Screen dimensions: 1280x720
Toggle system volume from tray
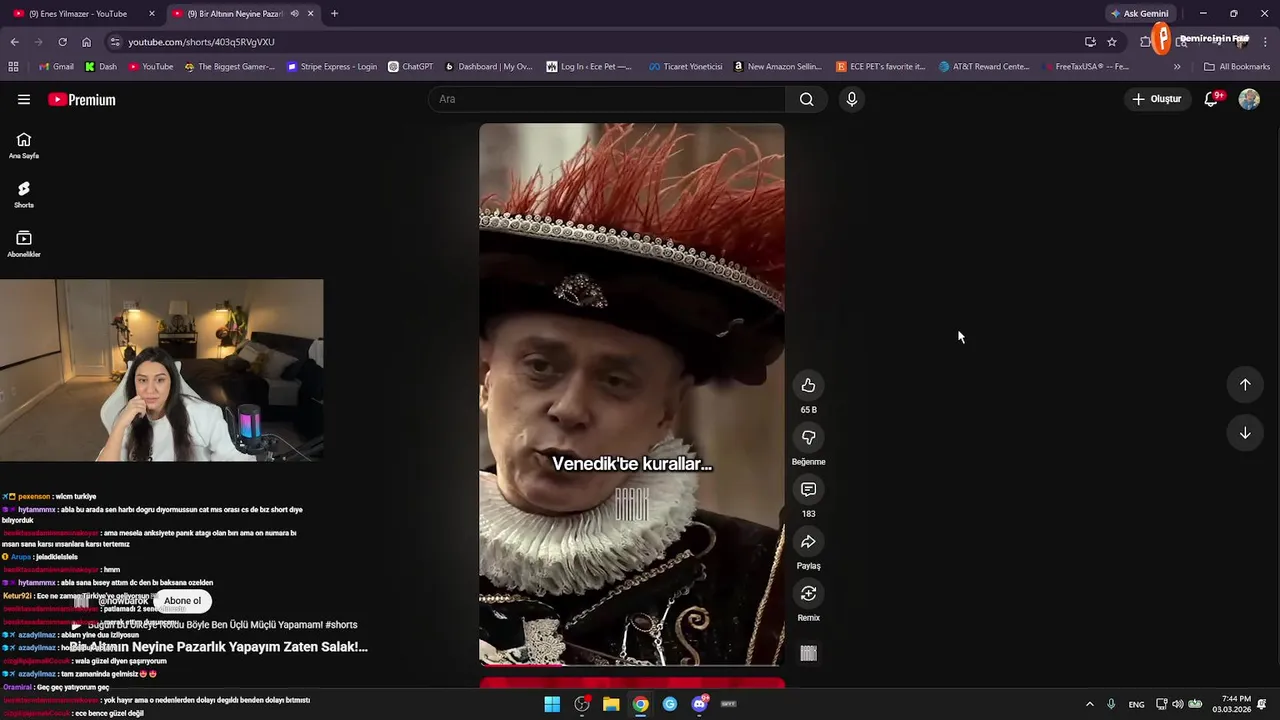click(x=1177, y=704)
